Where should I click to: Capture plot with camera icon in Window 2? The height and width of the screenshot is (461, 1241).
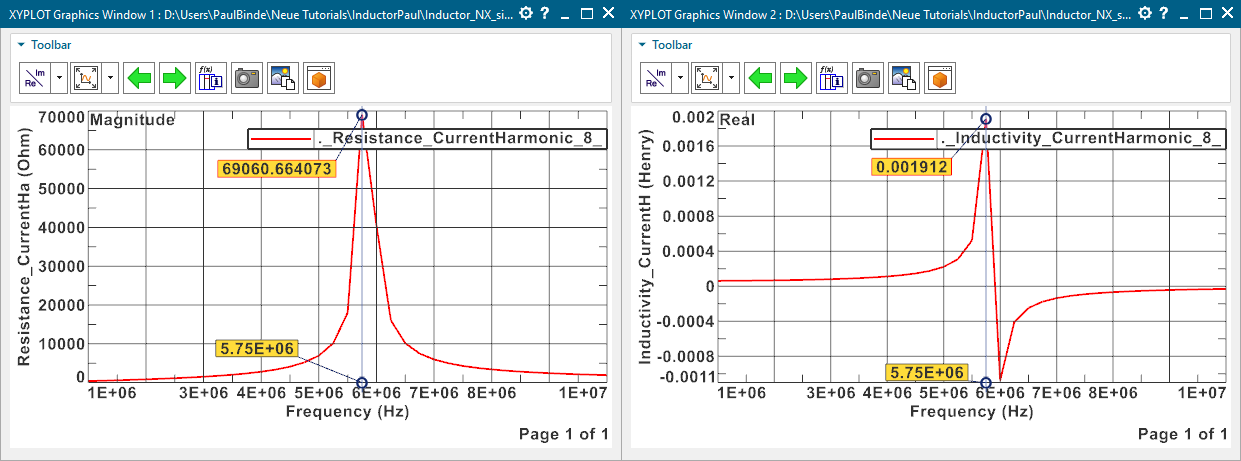tap(868, 77)
